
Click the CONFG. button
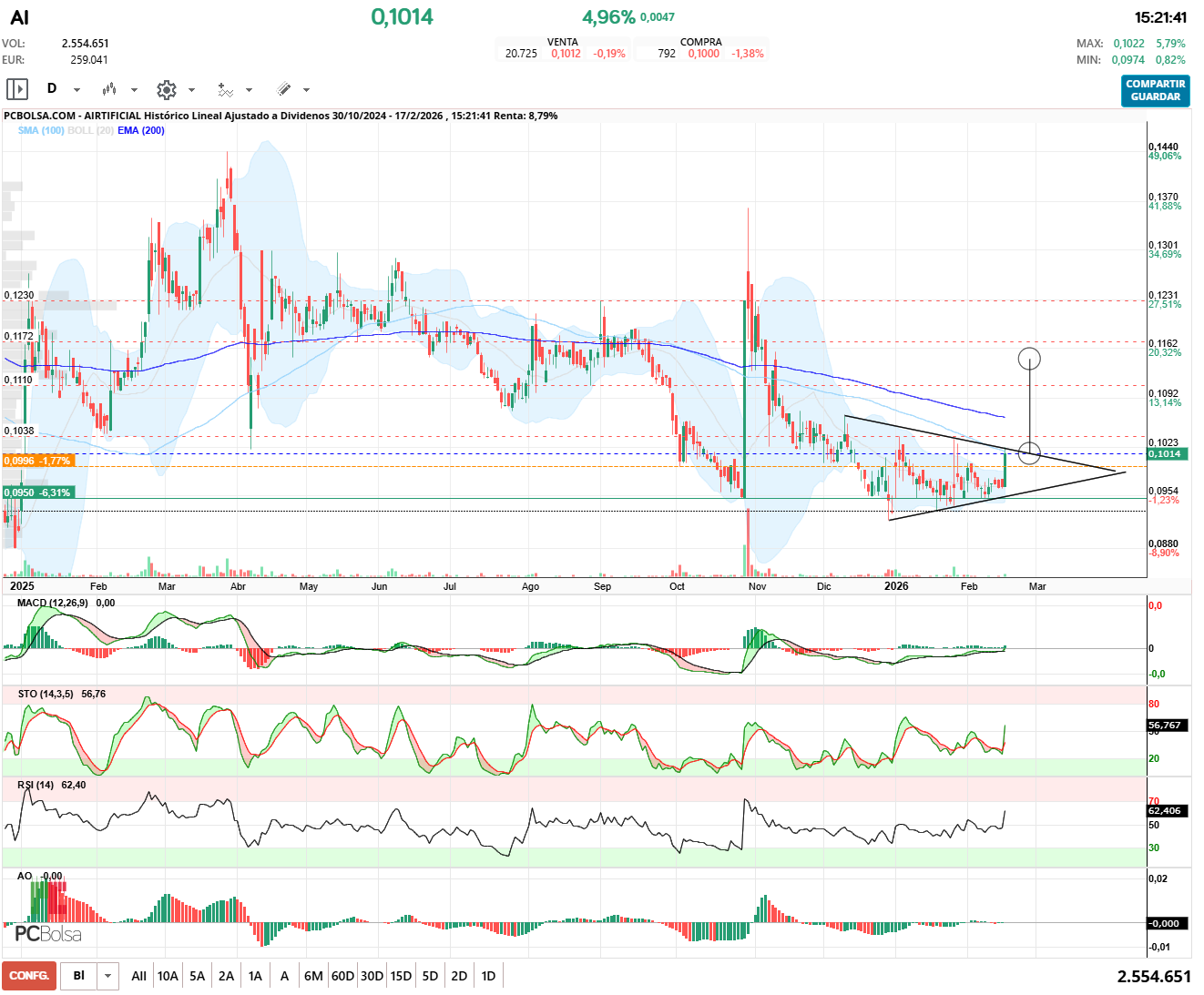pos(29,976)
